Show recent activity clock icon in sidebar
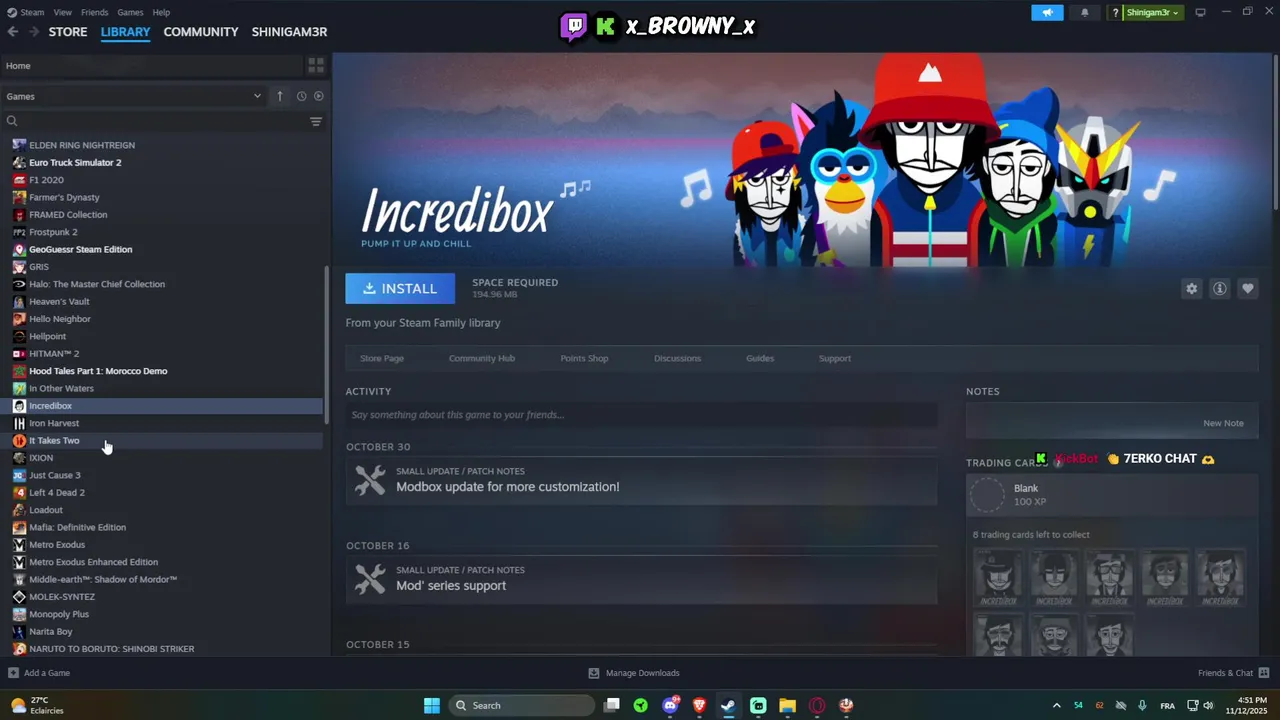This screenshot has width=1280, height=720. pos(301,96)
